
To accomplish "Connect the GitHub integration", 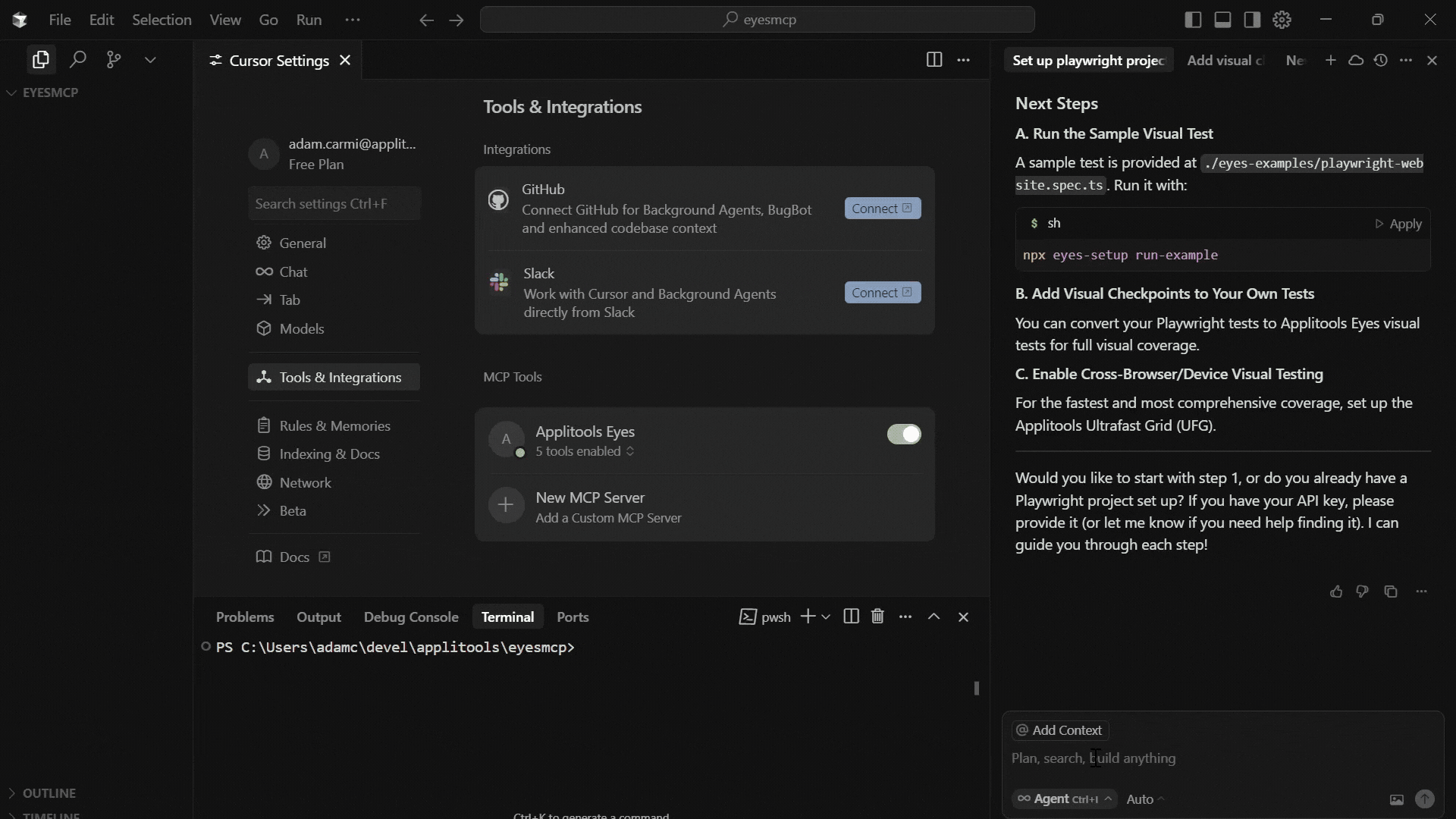I will 883,209.
